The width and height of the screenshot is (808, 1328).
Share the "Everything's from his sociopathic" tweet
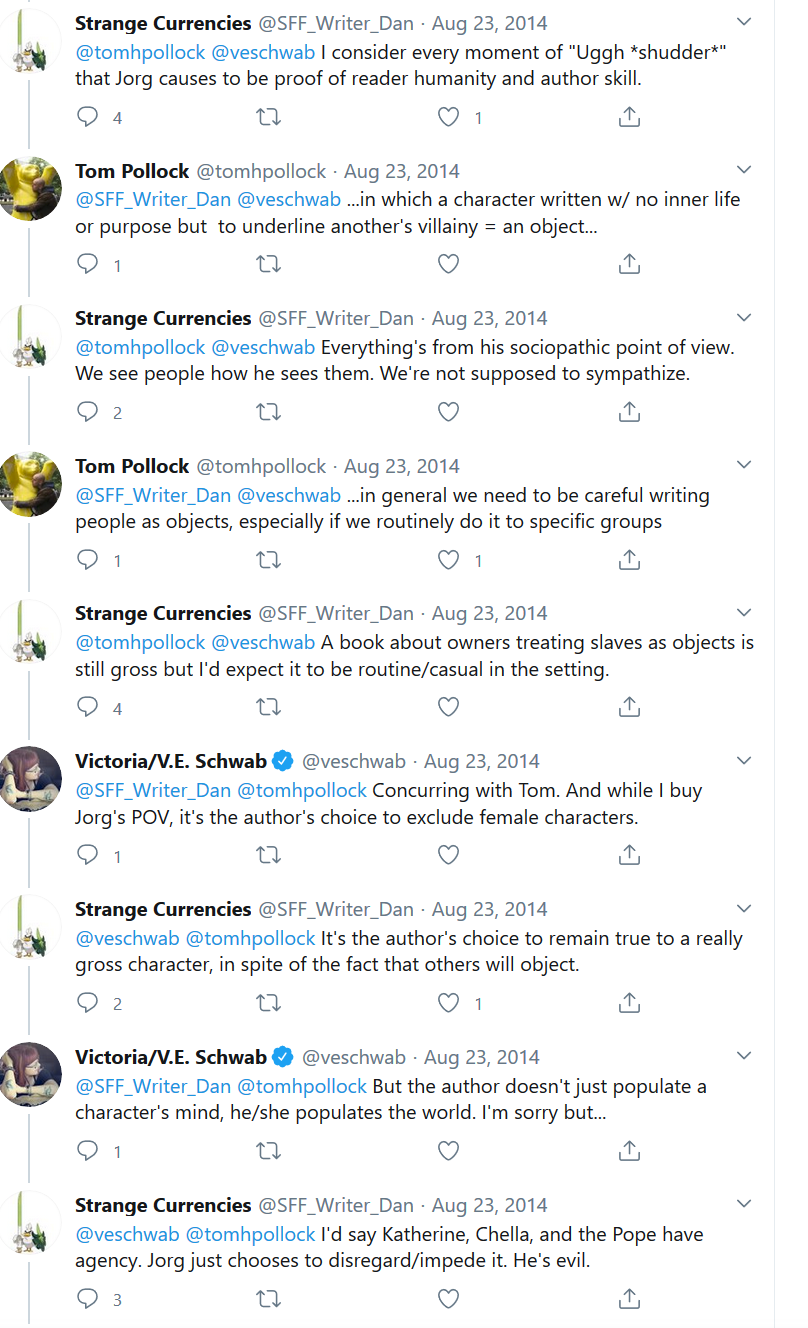[x=629, y=411]
